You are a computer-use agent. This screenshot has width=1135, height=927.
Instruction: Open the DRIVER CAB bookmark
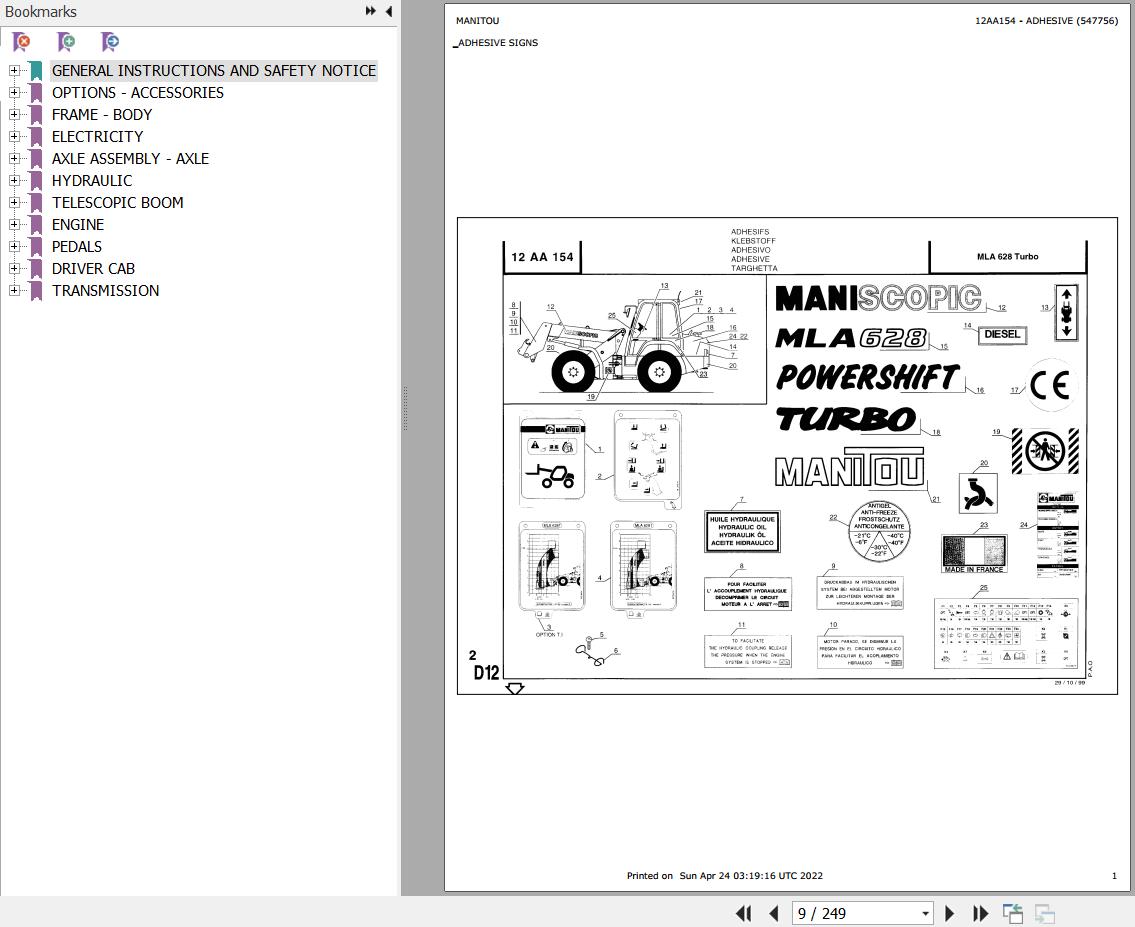pyautogui.click(x=93, y=268)
